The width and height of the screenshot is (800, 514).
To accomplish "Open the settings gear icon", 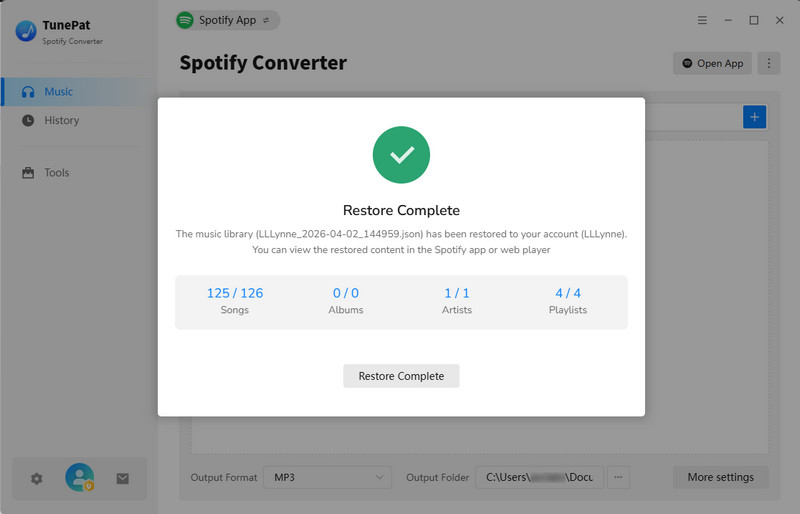I will (37, 479).
